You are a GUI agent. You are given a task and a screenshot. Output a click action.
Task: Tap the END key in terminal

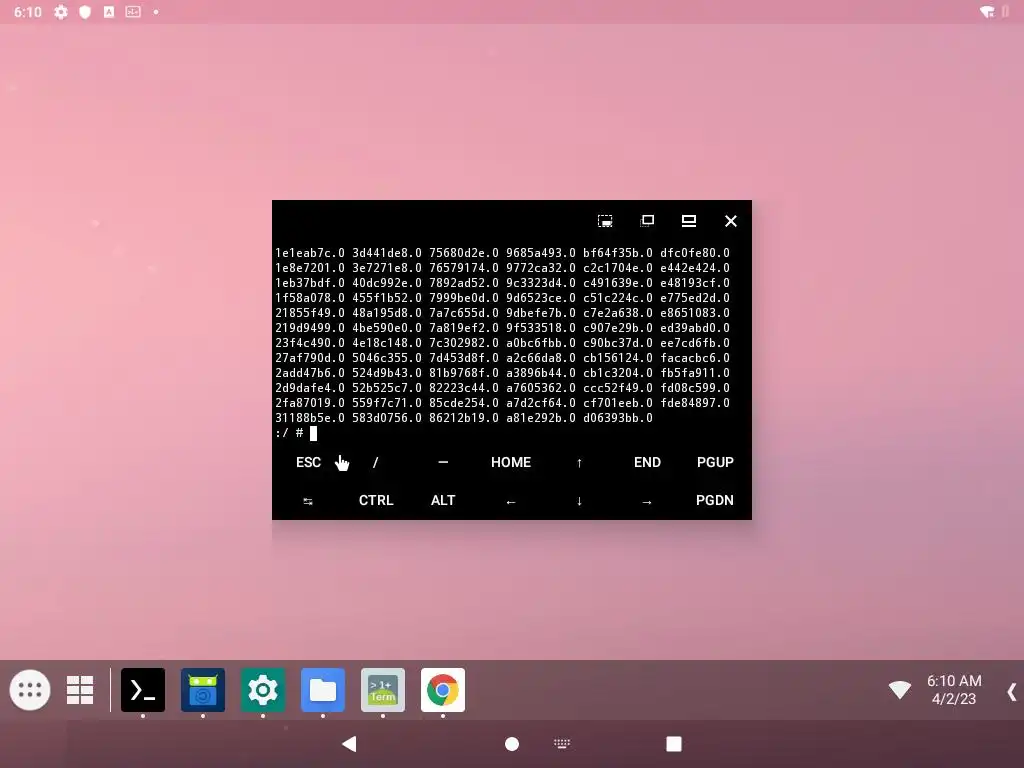647,462
